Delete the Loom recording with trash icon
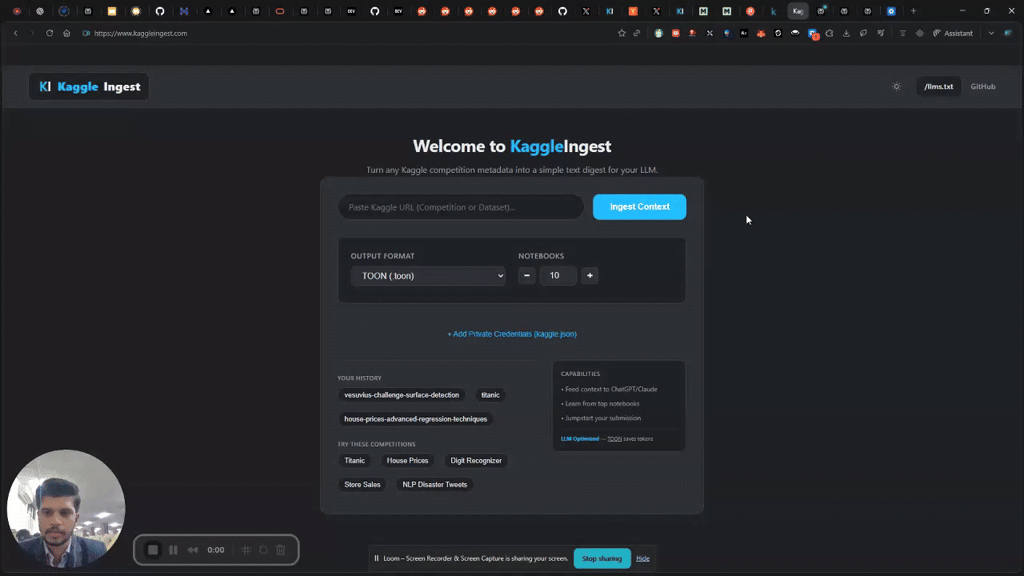Viewport: 1024px width, 576px height. click(x=281, y=550)
